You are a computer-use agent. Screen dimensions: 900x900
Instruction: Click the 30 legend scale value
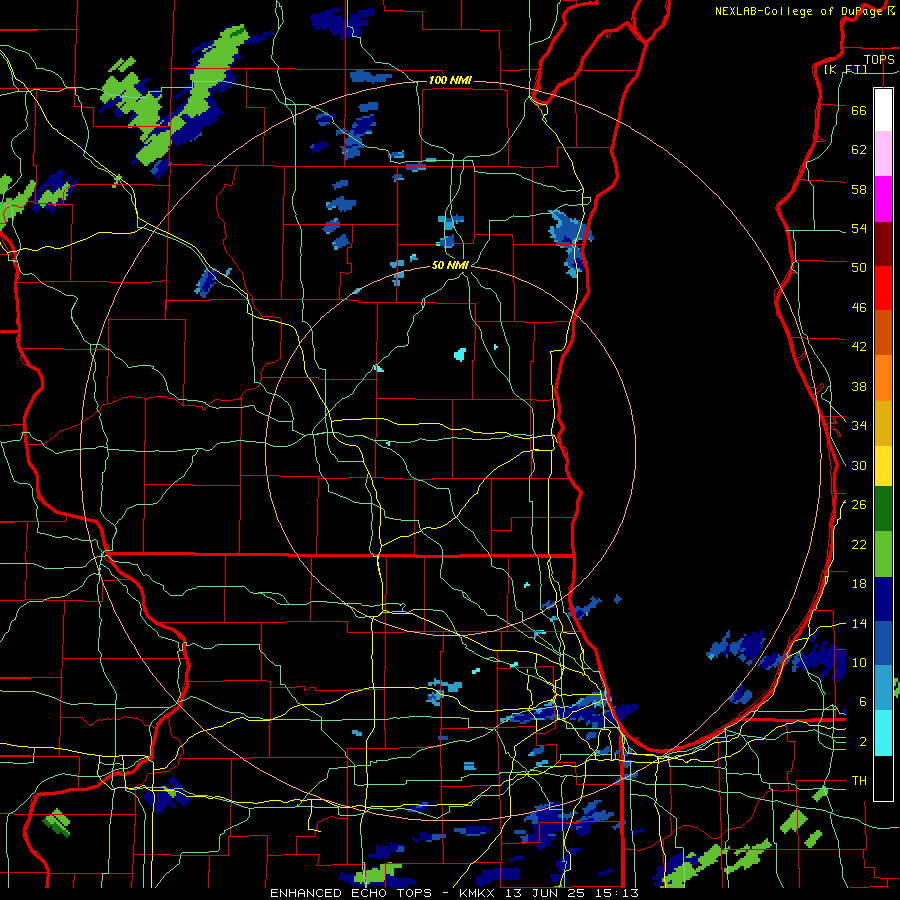point(859,465)
